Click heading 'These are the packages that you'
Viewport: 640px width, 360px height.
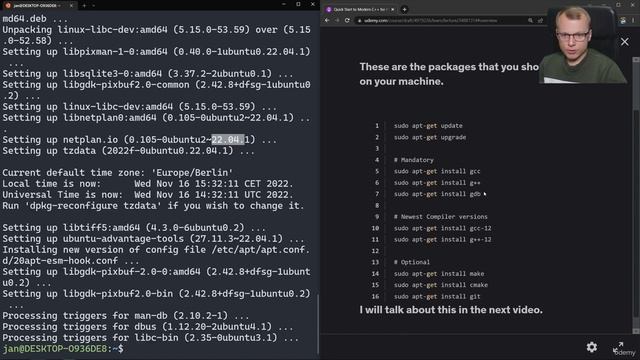click(449, 67)
